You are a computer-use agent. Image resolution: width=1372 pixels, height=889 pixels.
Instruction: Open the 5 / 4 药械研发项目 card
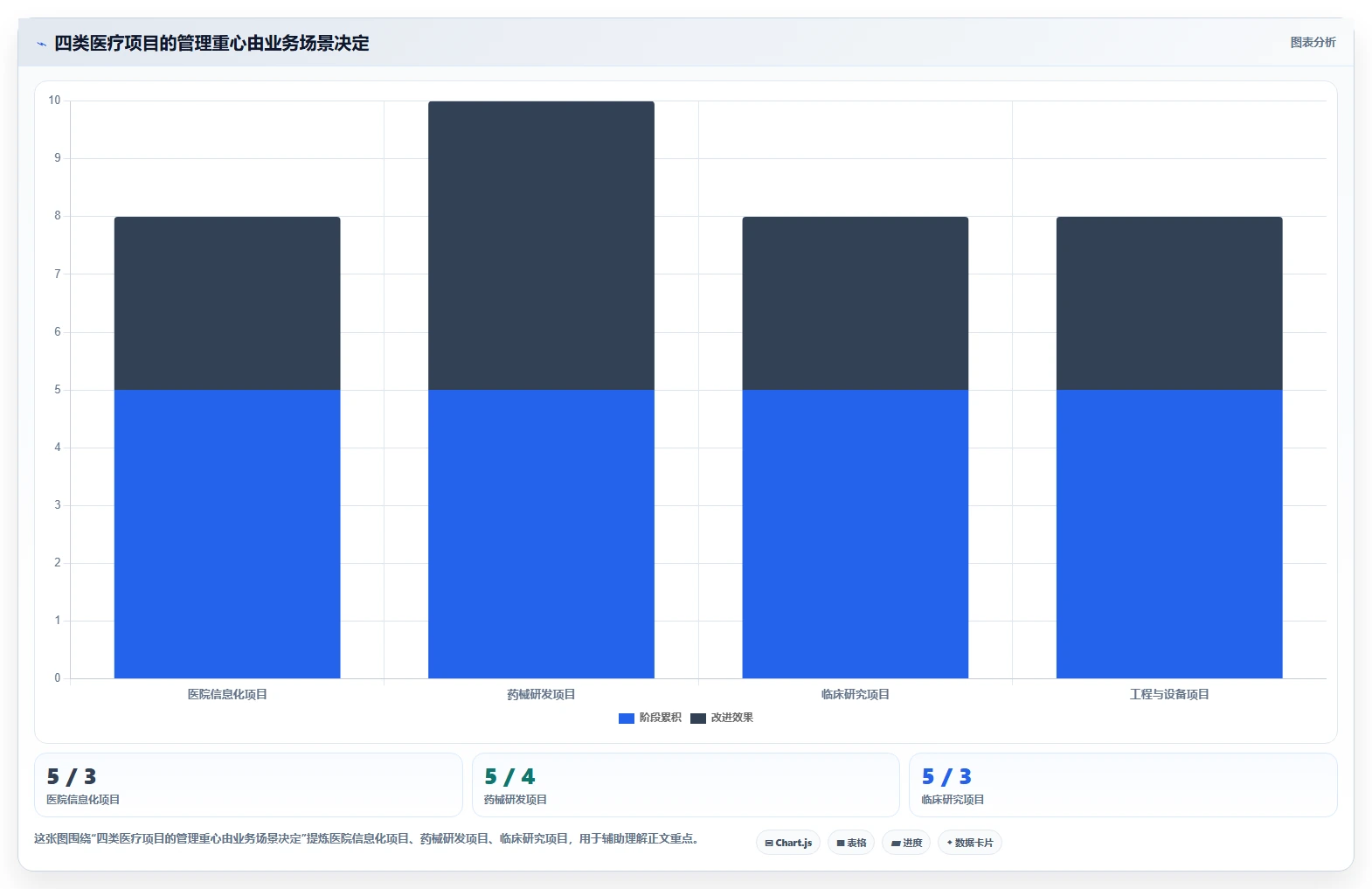point(686,785)
